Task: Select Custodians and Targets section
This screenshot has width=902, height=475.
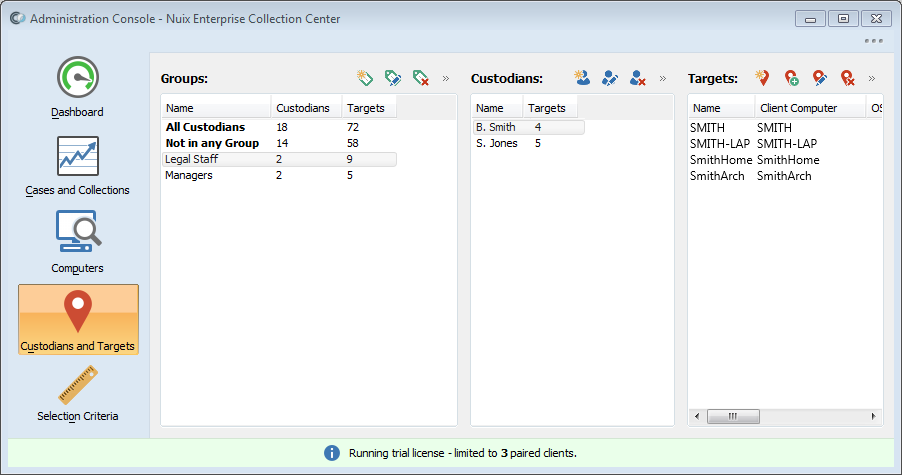Action: (x=78, y=319)
